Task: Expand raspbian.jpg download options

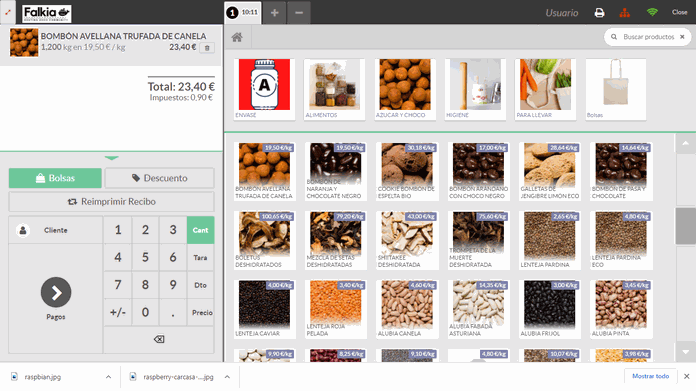Action: (x=108, y=377)
